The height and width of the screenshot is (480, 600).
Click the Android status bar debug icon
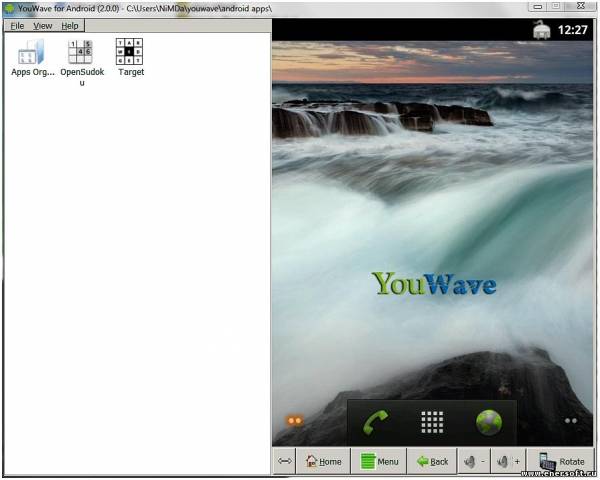(542, 29)
